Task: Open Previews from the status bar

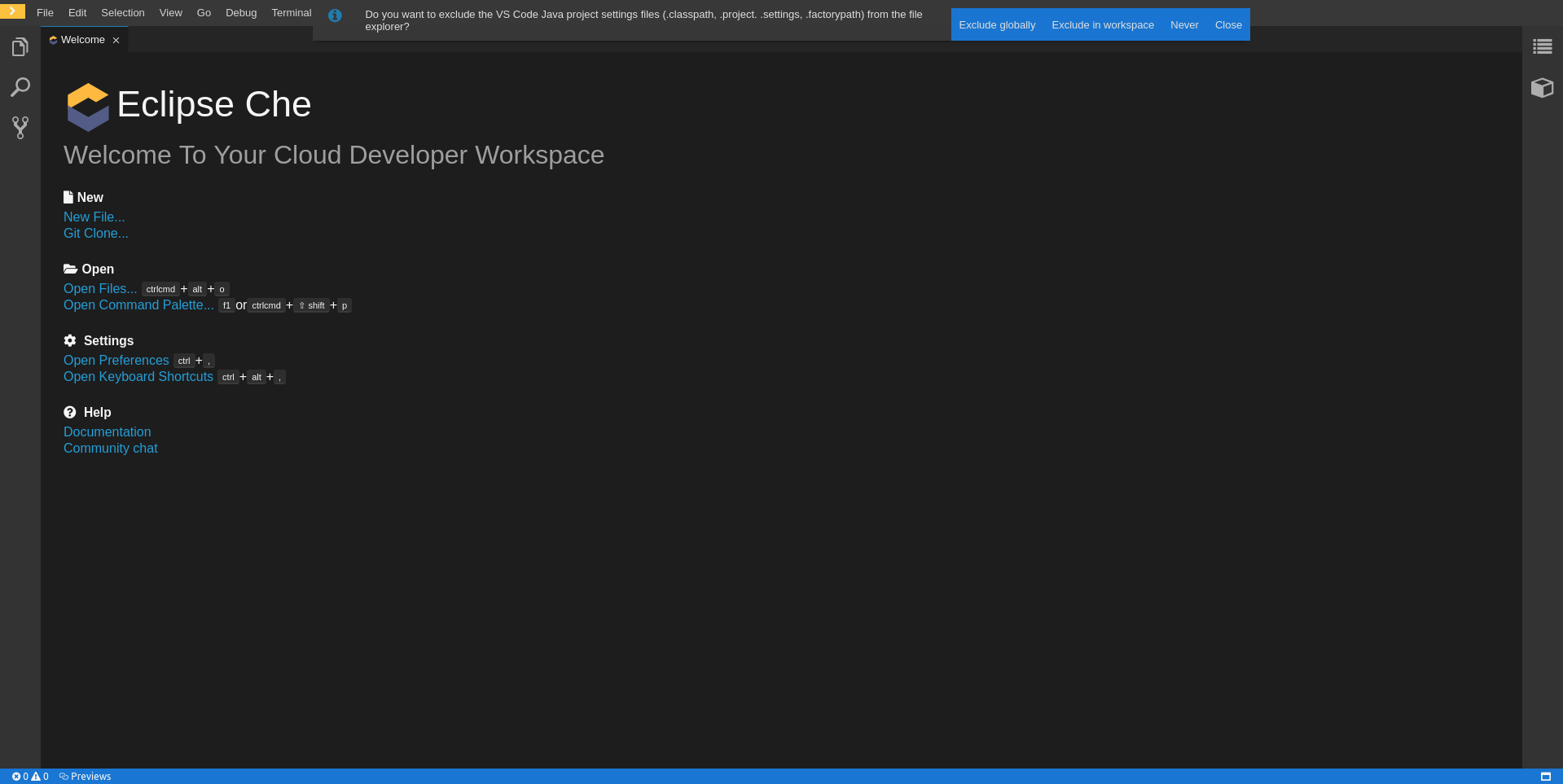Action: pyautogui.click(x=85, y=776)
